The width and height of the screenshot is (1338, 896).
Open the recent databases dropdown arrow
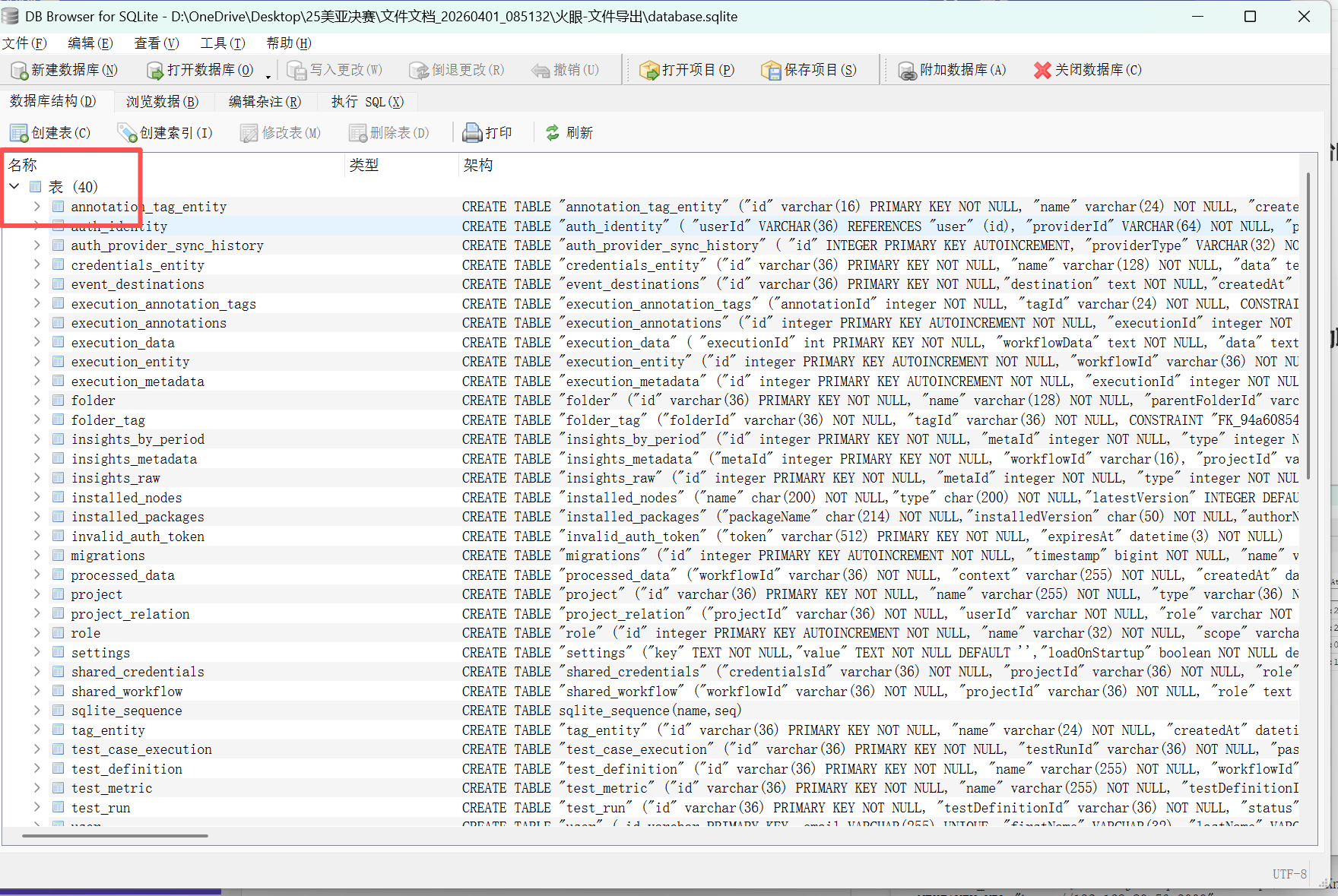click(x=268, y=76)
